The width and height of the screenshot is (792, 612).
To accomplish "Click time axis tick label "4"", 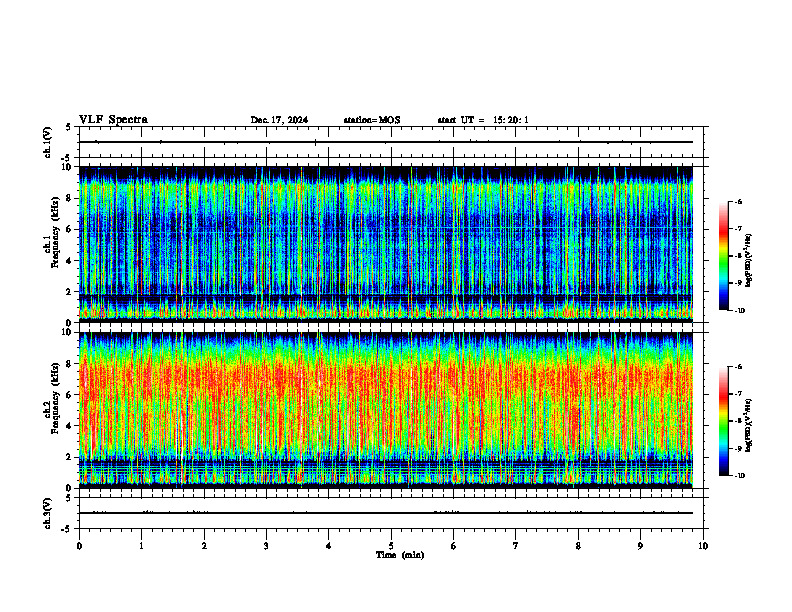I will pyautogui.click(x=329, y=546).
